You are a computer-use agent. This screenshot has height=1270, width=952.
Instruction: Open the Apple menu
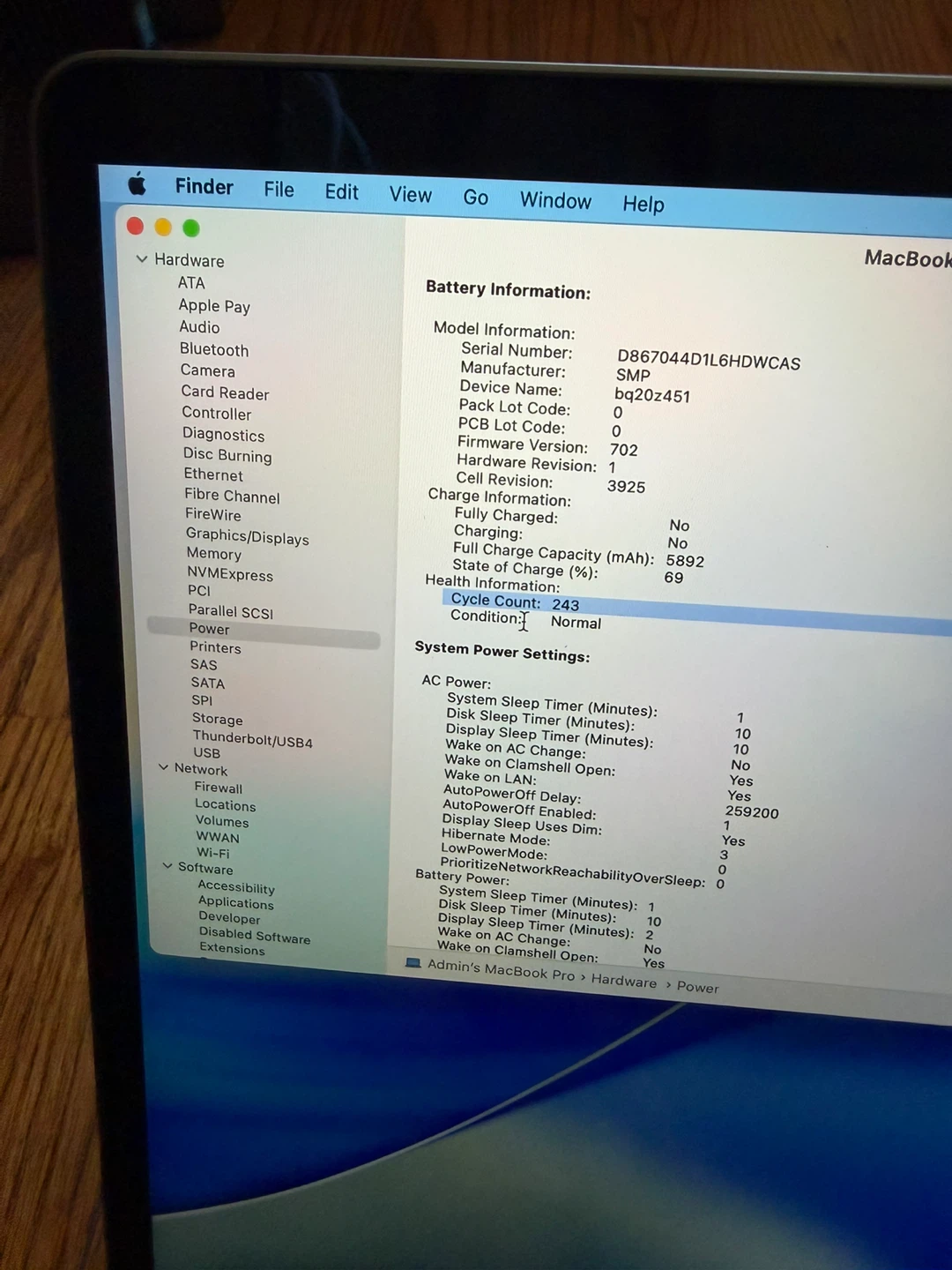click(x=138, y=184)
